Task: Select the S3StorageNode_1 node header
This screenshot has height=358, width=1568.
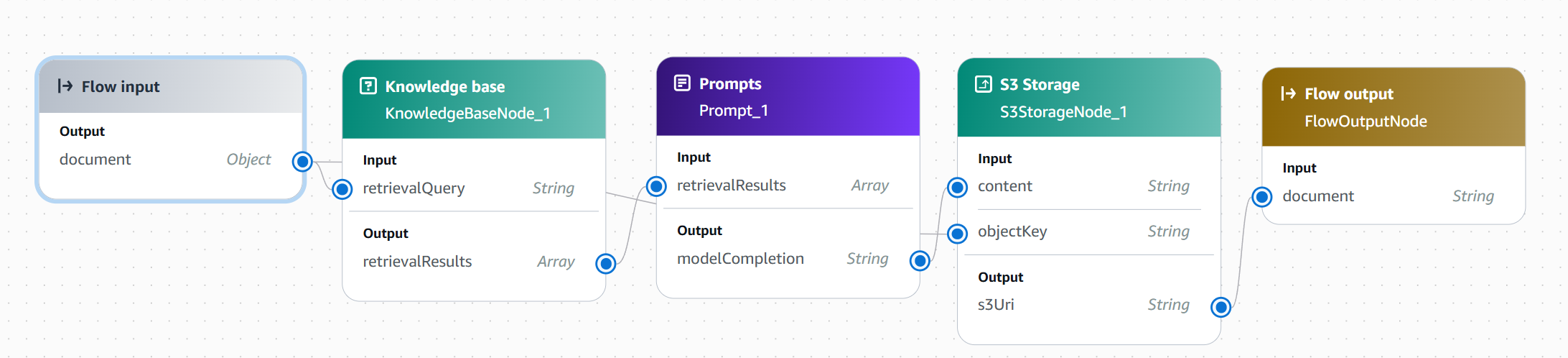Action: (1063, 112)
